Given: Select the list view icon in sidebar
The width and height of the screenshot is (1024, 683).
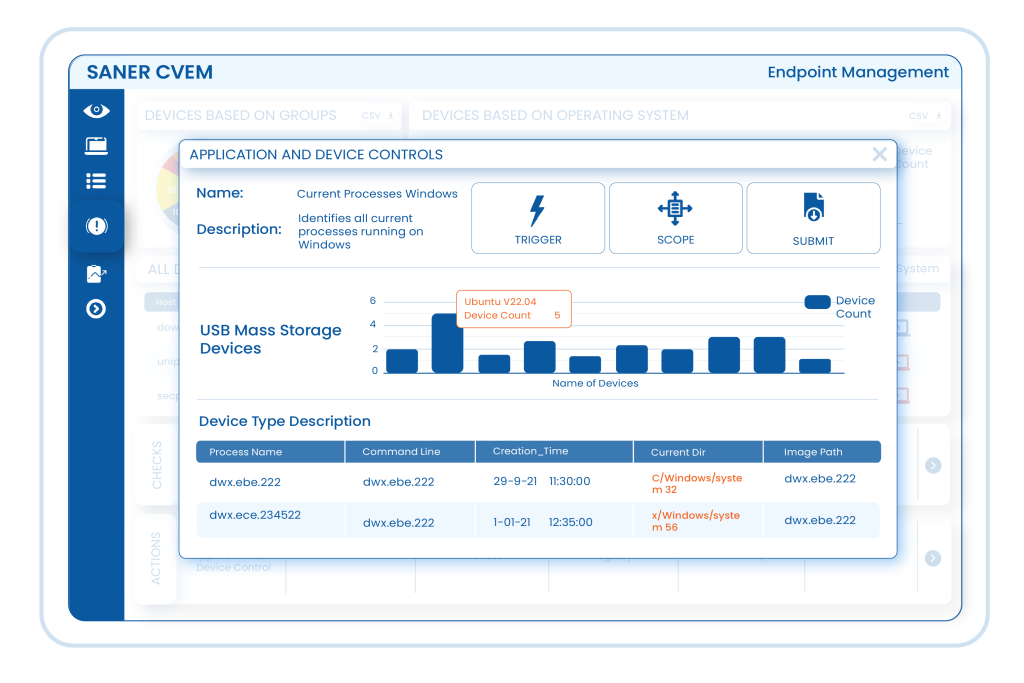Looking at the screenshot, I should pos(96,181).
